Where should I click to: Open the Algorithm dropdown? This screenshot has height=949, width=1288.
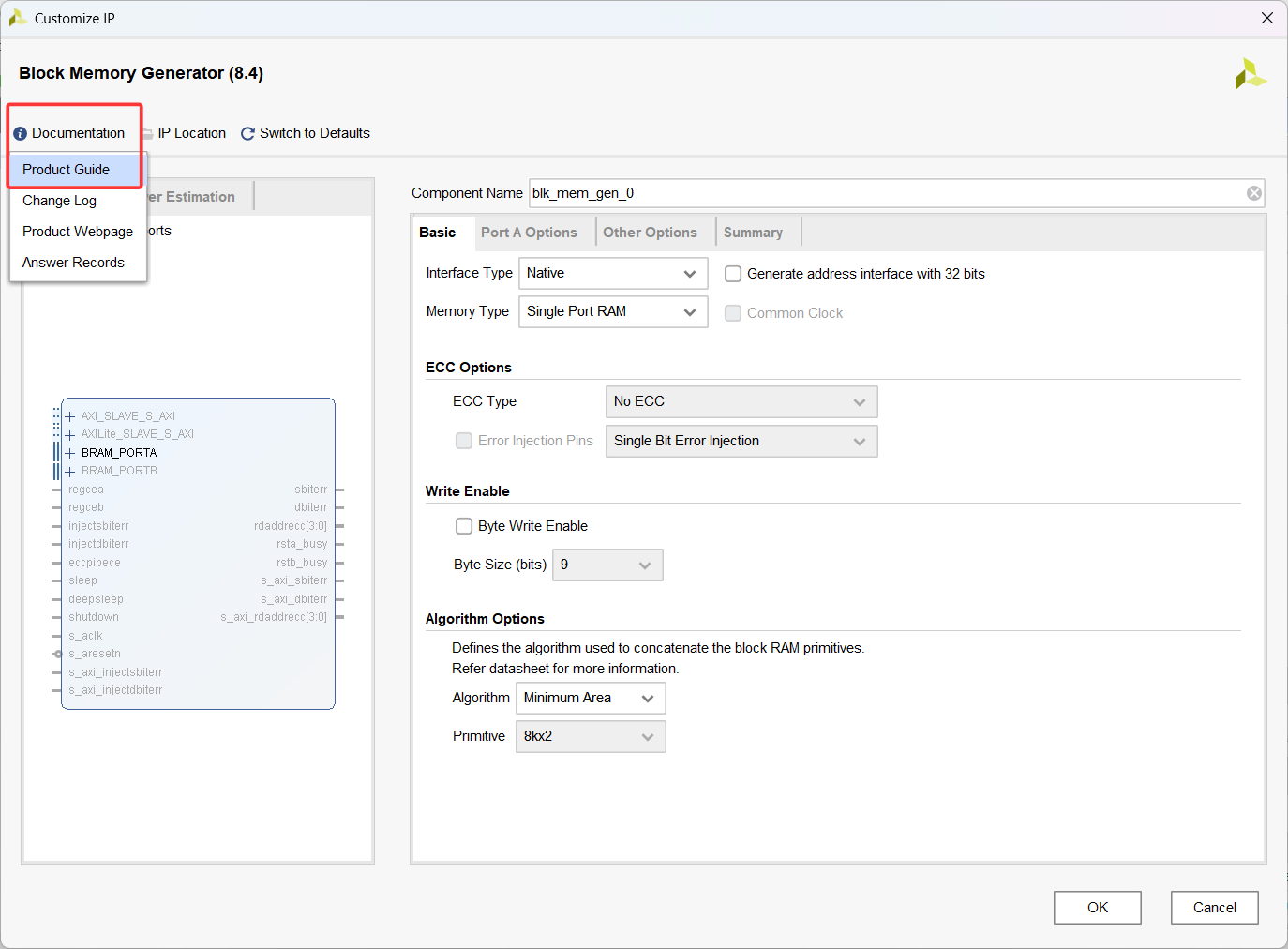[x=591, y=699]
